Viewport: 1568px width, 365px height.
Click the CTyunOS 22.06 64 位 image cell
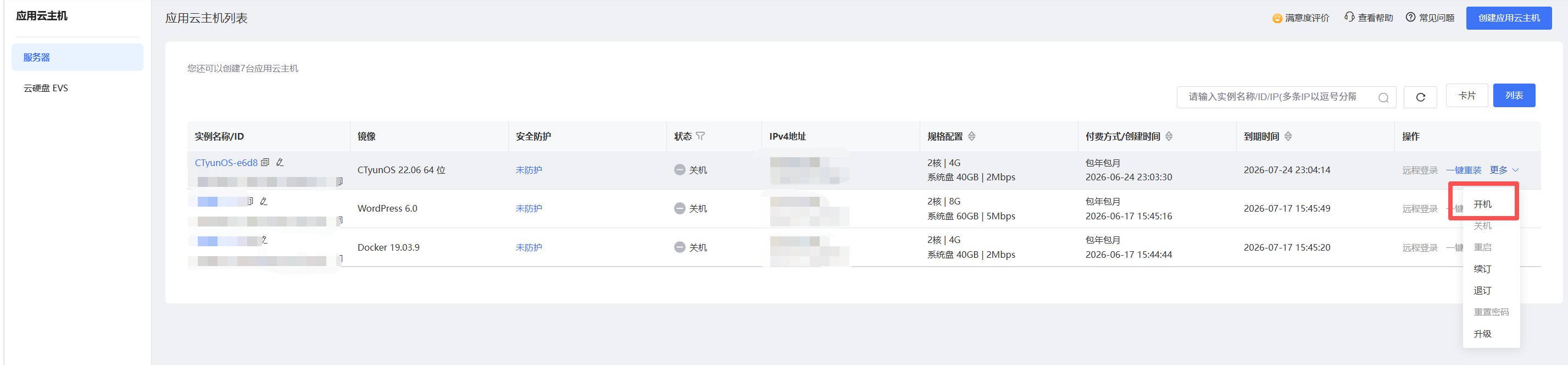[x=401, y=170]
